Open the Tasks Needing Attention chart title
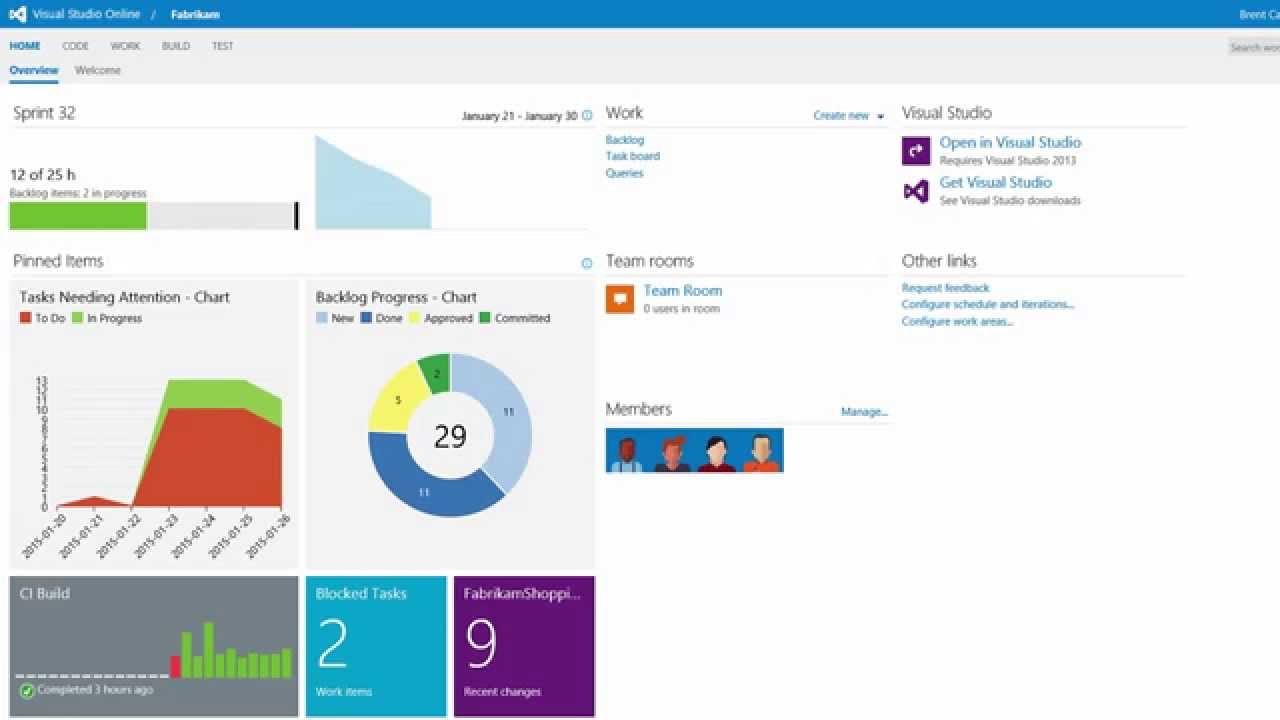Screen dimensions: 1280x720 pos(125,297)
